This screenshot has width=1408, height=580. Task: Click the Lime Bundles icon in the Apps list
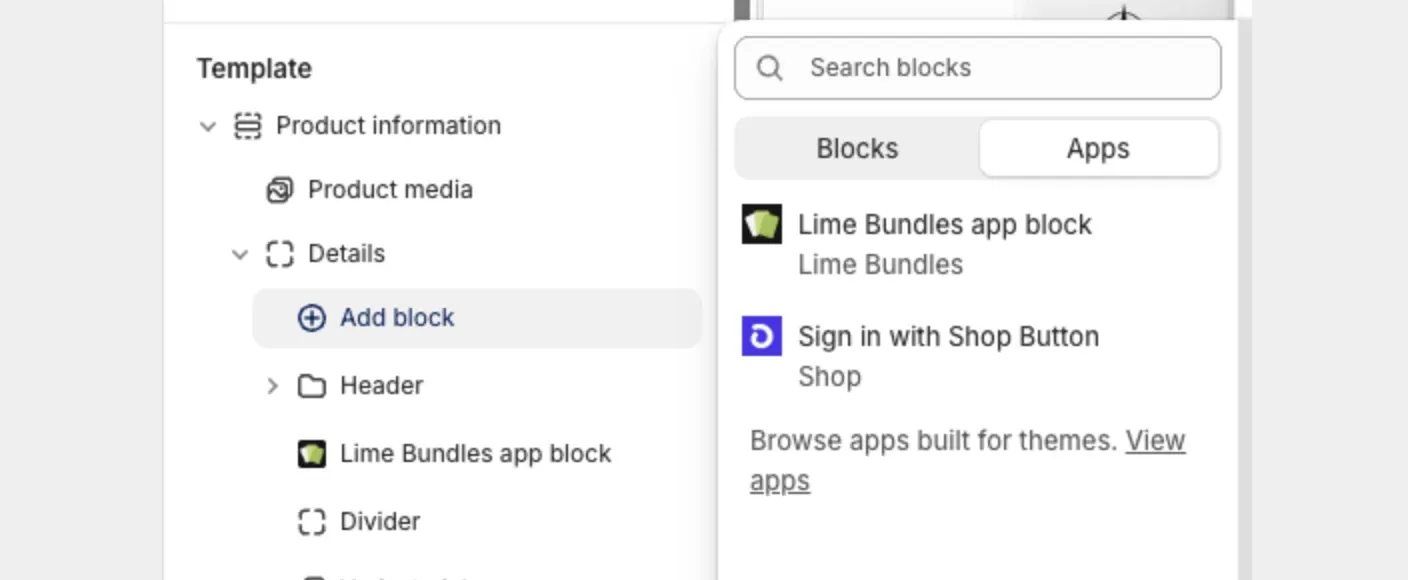[762, 224]
